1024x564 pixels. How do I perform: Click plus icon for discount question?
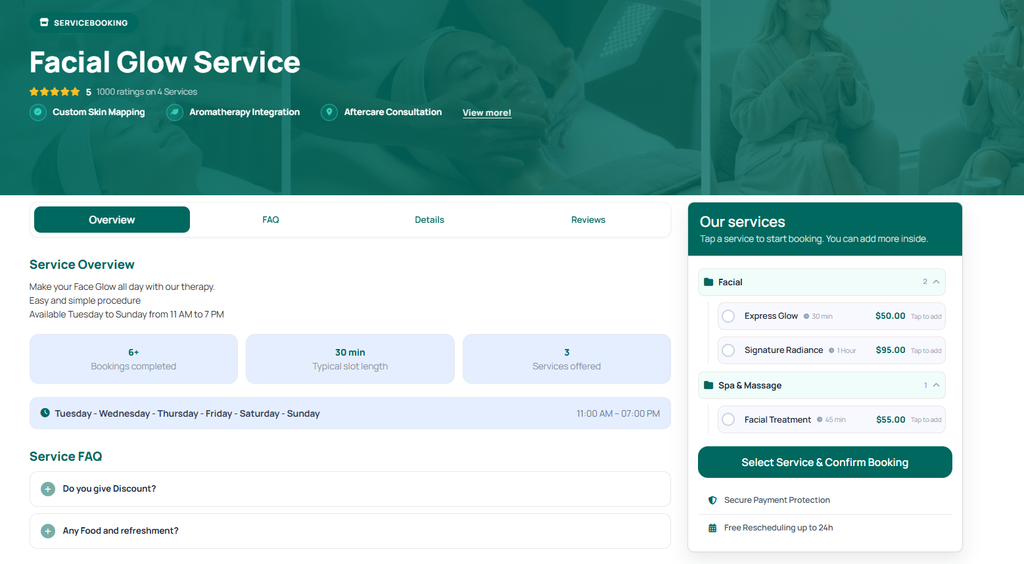48,489
